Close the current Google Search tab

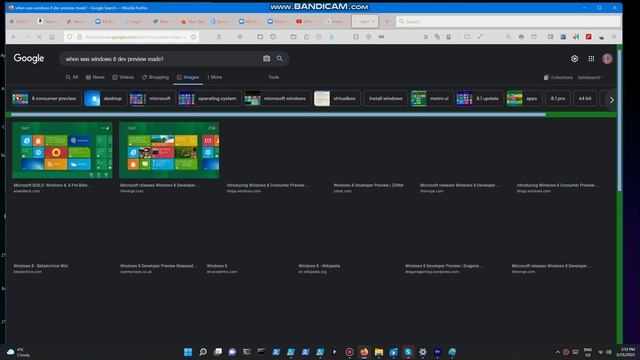373,21
